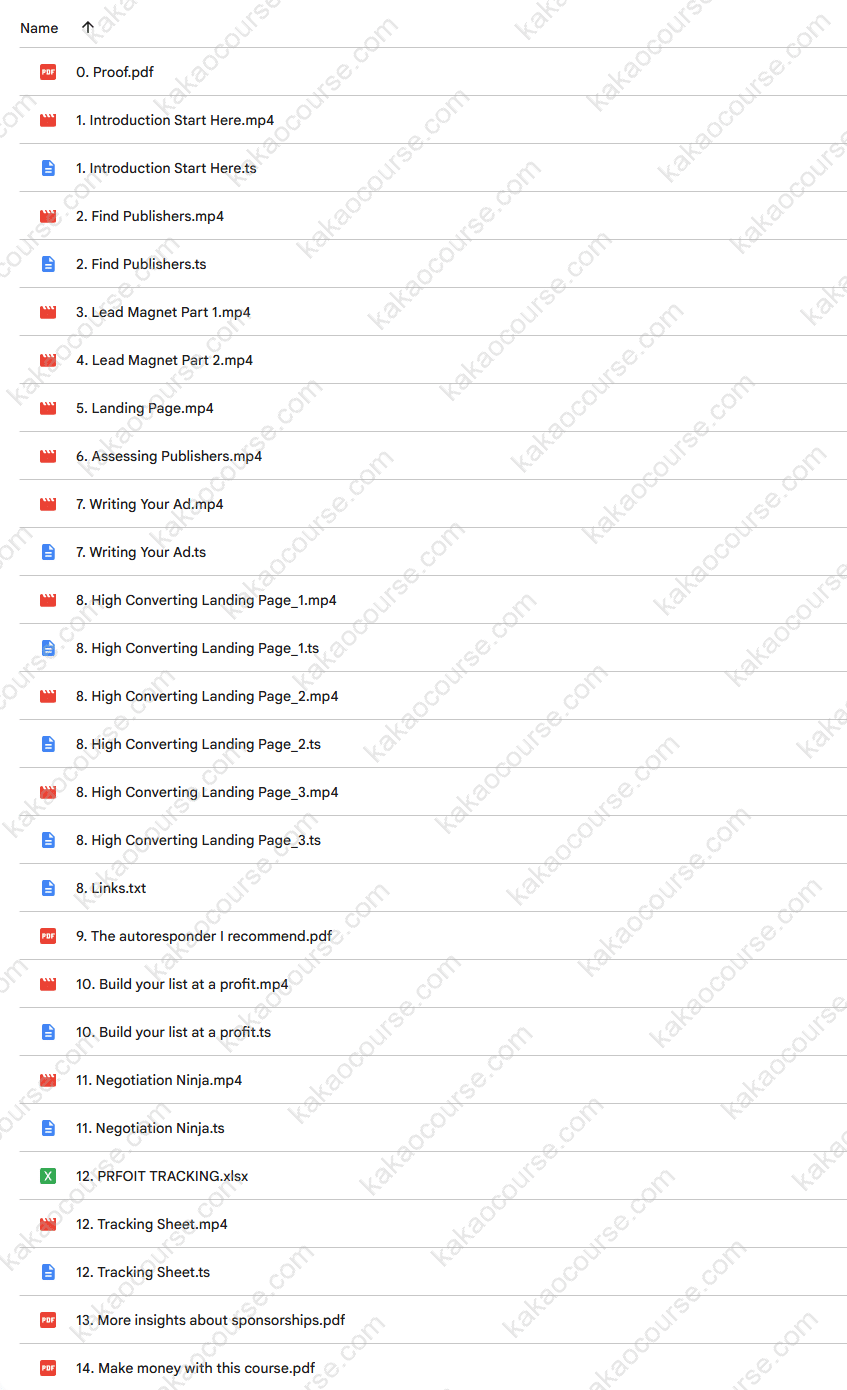Screen dimensions: 847x1390
Task: Click the PDF icon beside 0. Proof.pdf
Action: point(48,72)
